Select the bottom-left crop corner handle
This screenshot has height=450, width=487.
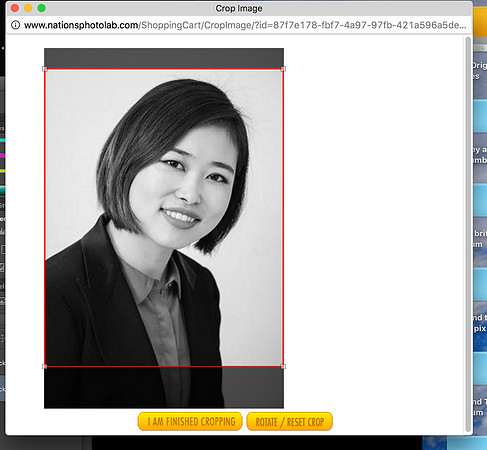45,366
